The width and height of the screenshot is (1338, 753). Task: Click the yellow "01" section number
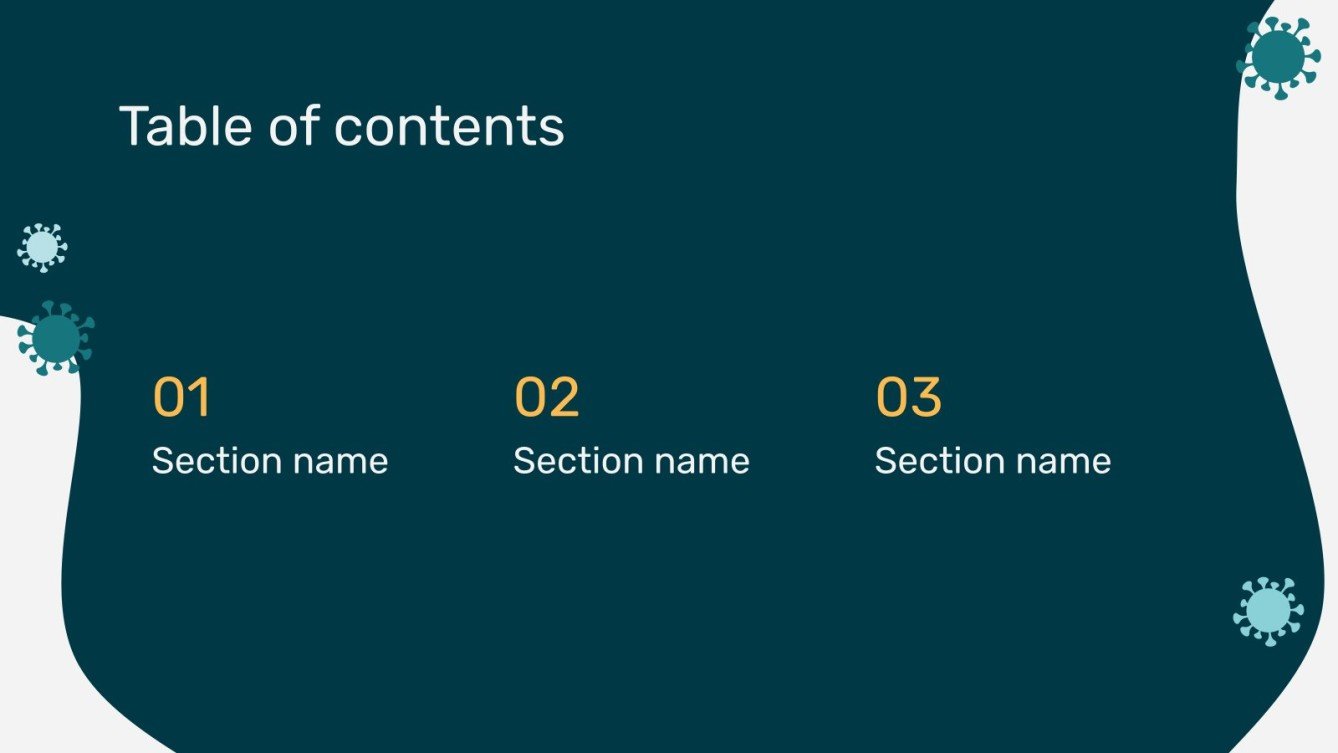coord(181,398)
